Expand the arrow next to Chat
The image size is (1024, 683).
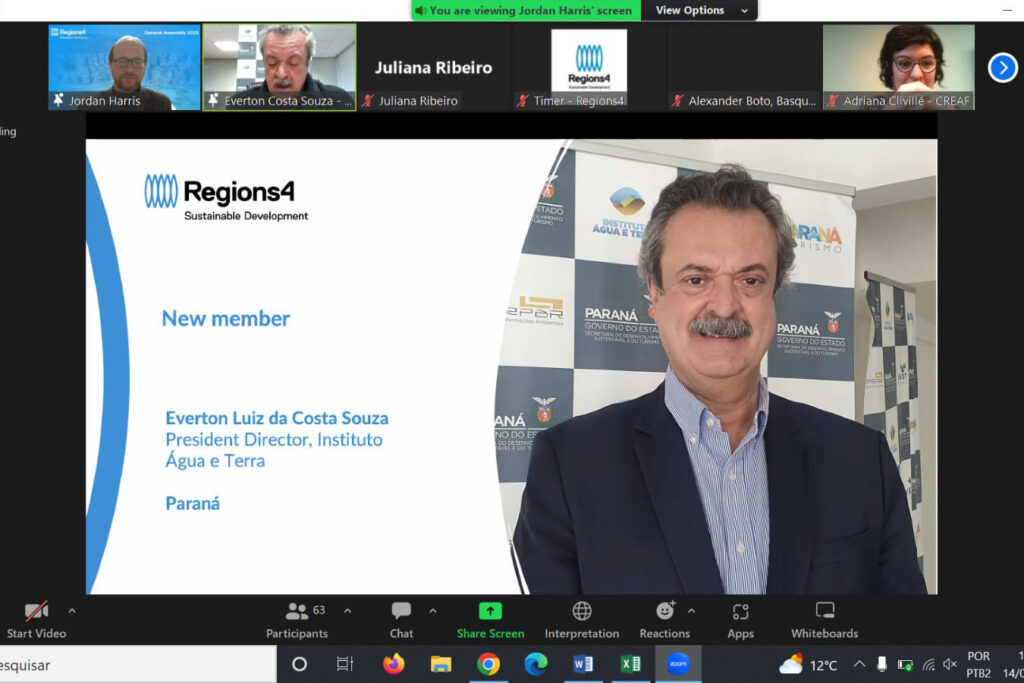pos(432,610)
